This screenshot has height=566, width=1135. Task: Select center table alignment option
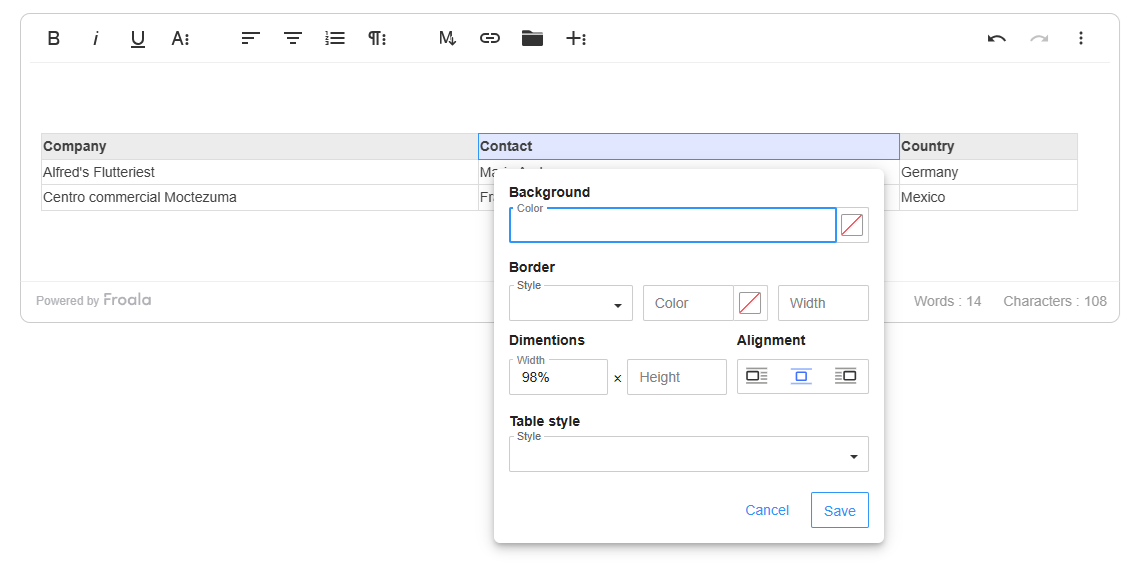801,376
